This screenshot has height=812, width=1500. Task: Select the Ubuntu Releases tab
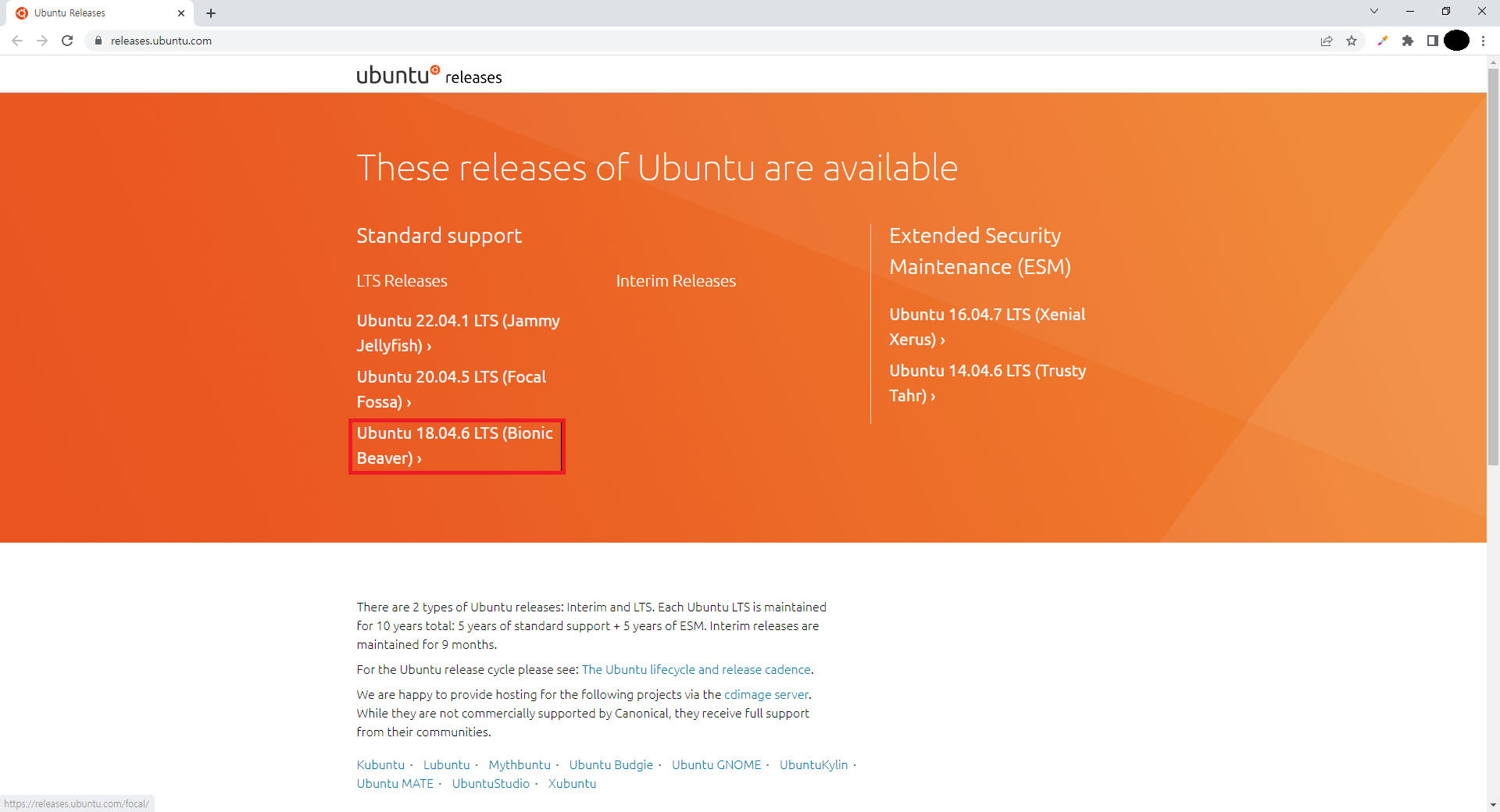(98, 13)
